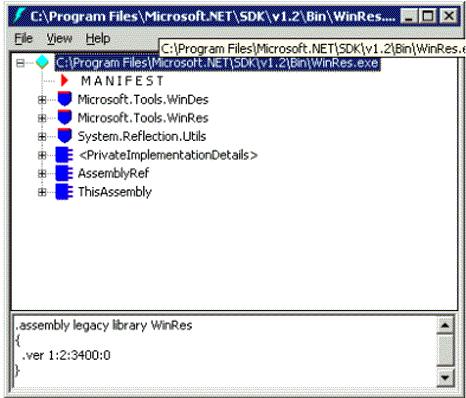This screenshot has width=466, height=398.
Task: Click the info pane scroll down arrow
Action: 445,378
